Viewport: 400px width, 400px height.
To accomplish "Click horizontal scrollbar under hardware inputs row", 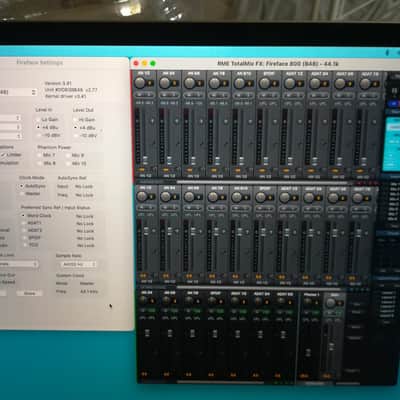I will 263,182.
